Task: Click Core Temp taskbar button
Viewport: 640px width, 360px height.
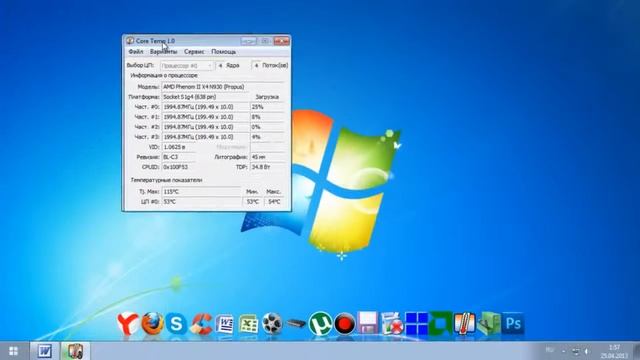Action: tap(75, 351)
